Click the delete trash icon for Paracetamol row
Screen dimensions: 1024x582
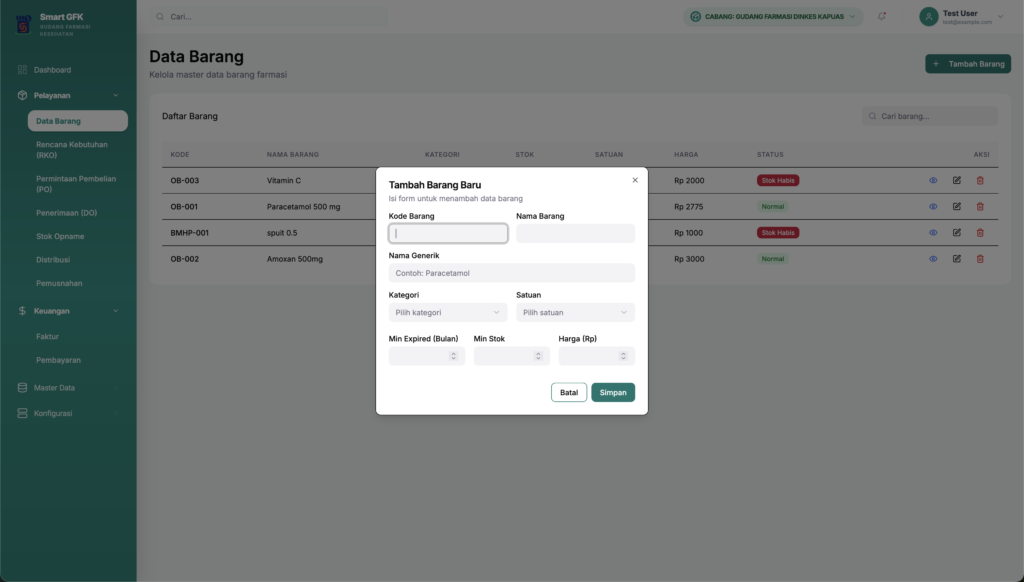click(980, 206)
